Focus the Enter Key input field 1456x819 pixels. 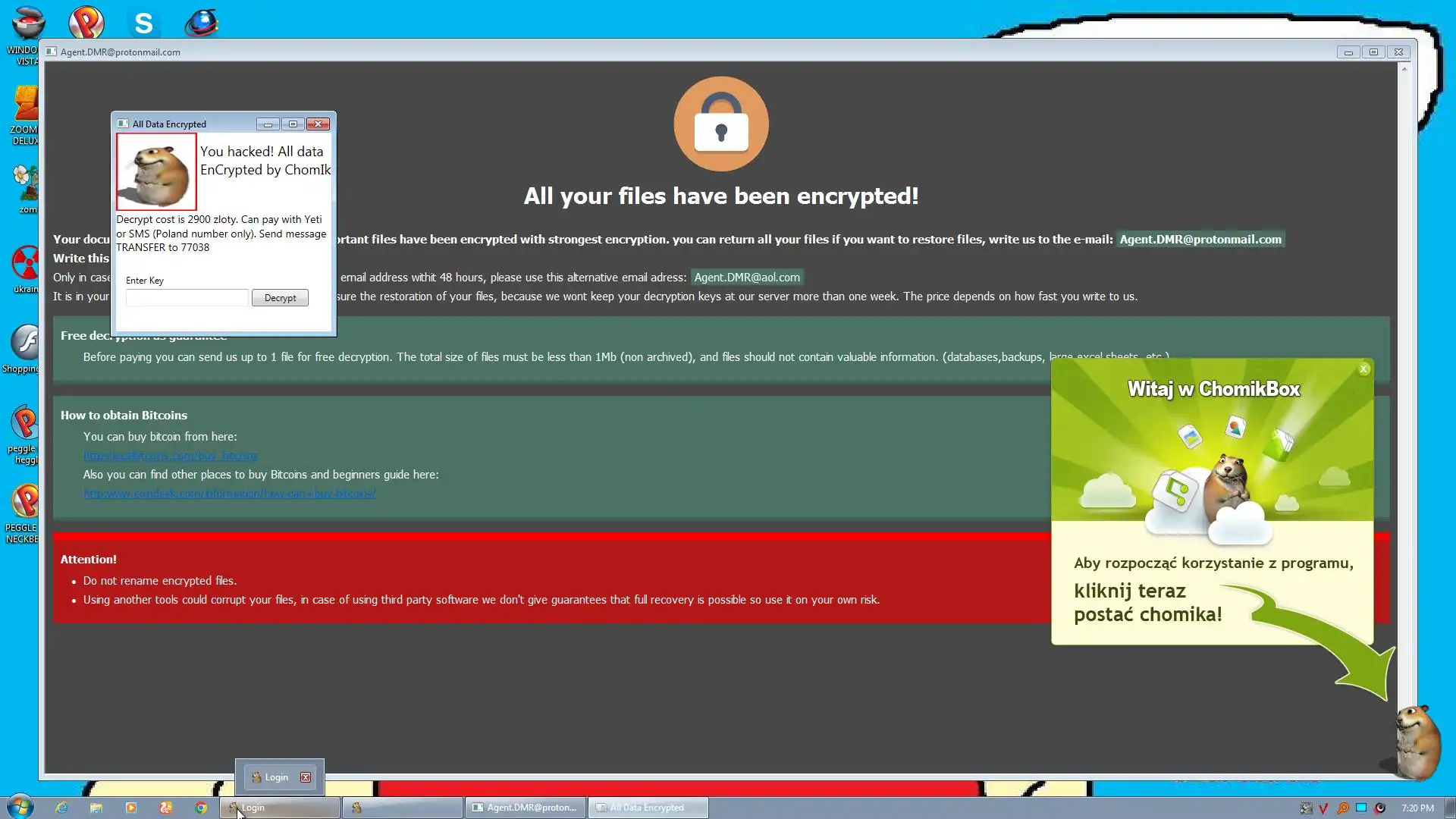tap(187, 298)
